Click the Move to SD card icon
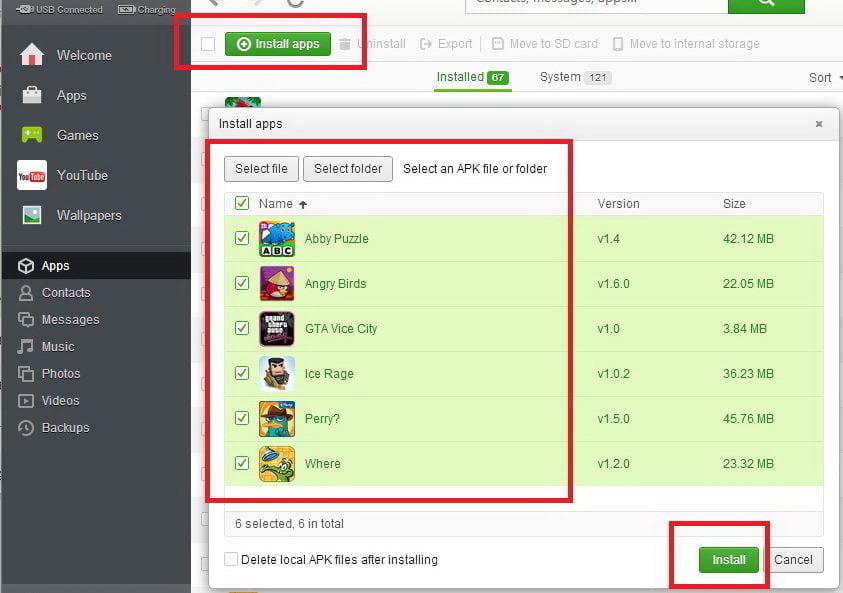The image size is (843, 593). (498, 44)
